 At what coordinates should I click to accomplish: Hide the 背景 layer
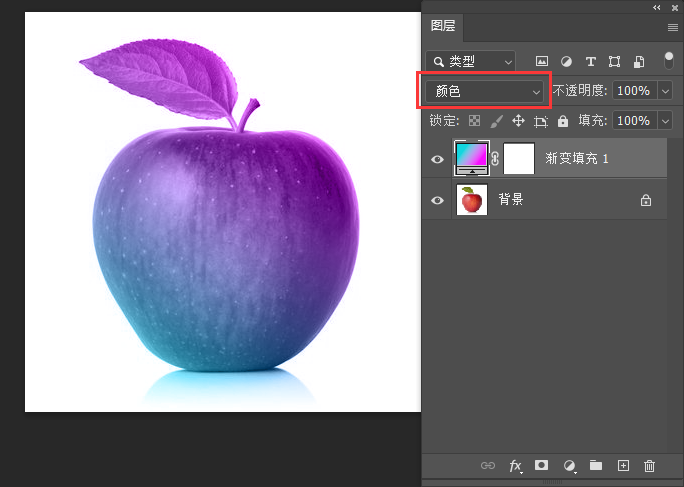(437, 200)
